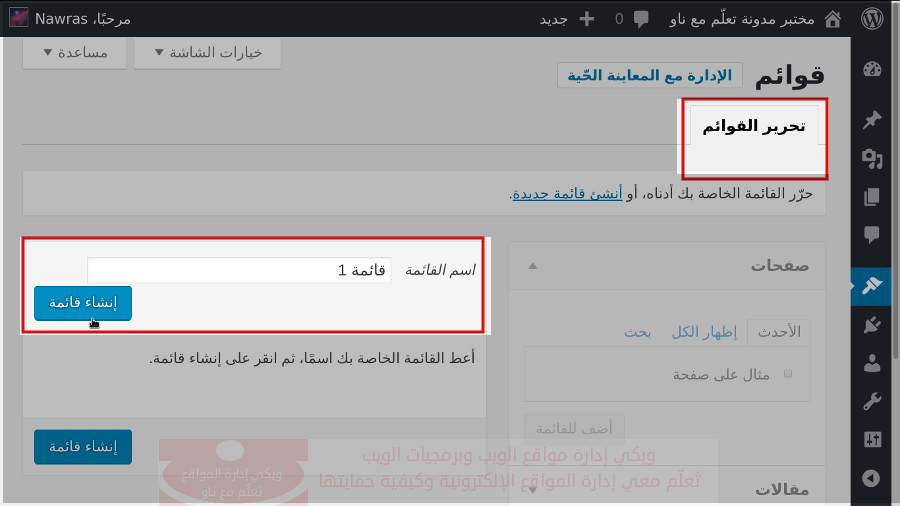
Task: Switch to the 'بحث' search tab
Action: [638, 332]
